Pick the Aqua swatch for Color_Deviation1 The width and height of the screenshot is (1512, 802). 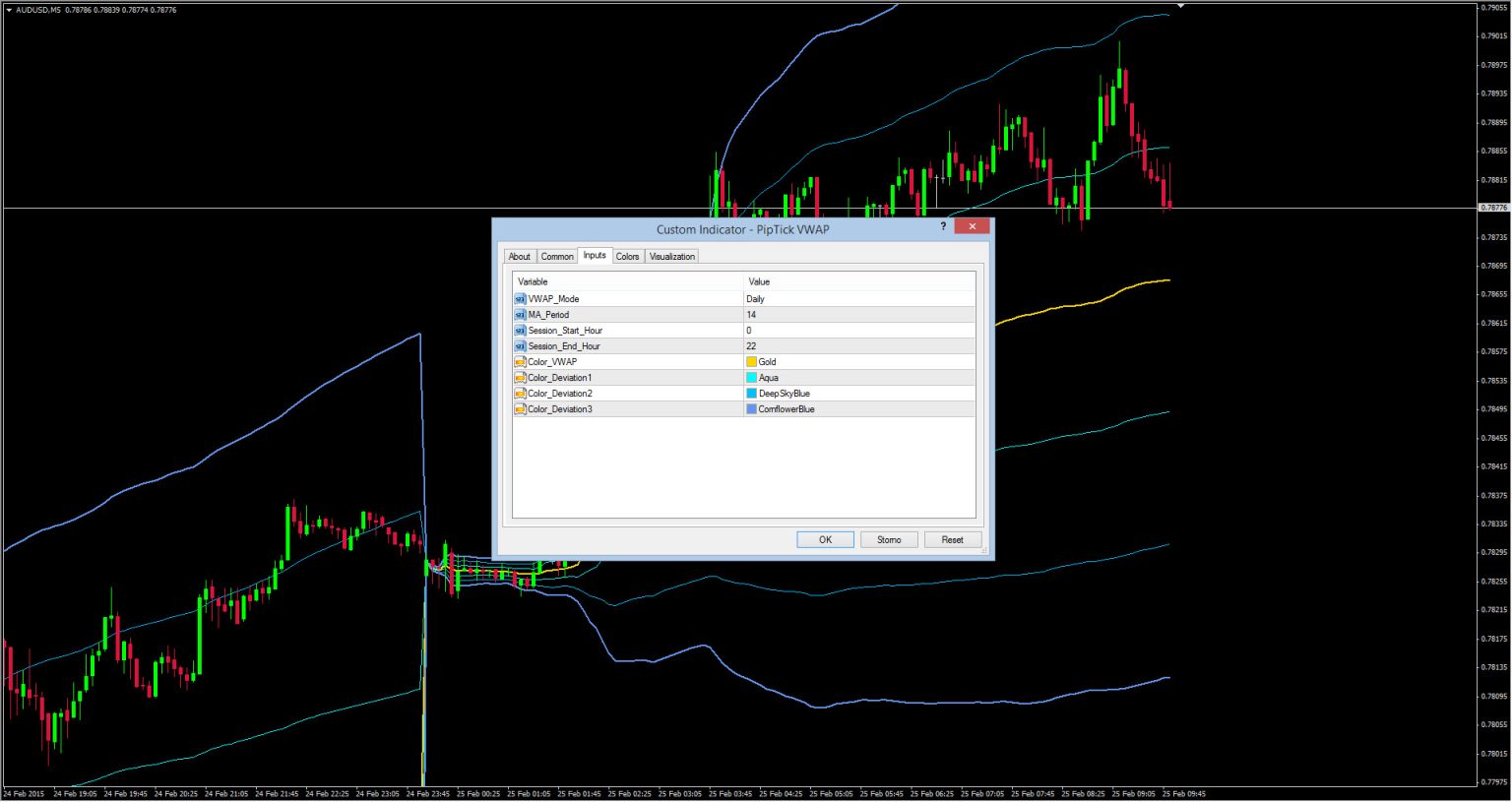[751, 377]
